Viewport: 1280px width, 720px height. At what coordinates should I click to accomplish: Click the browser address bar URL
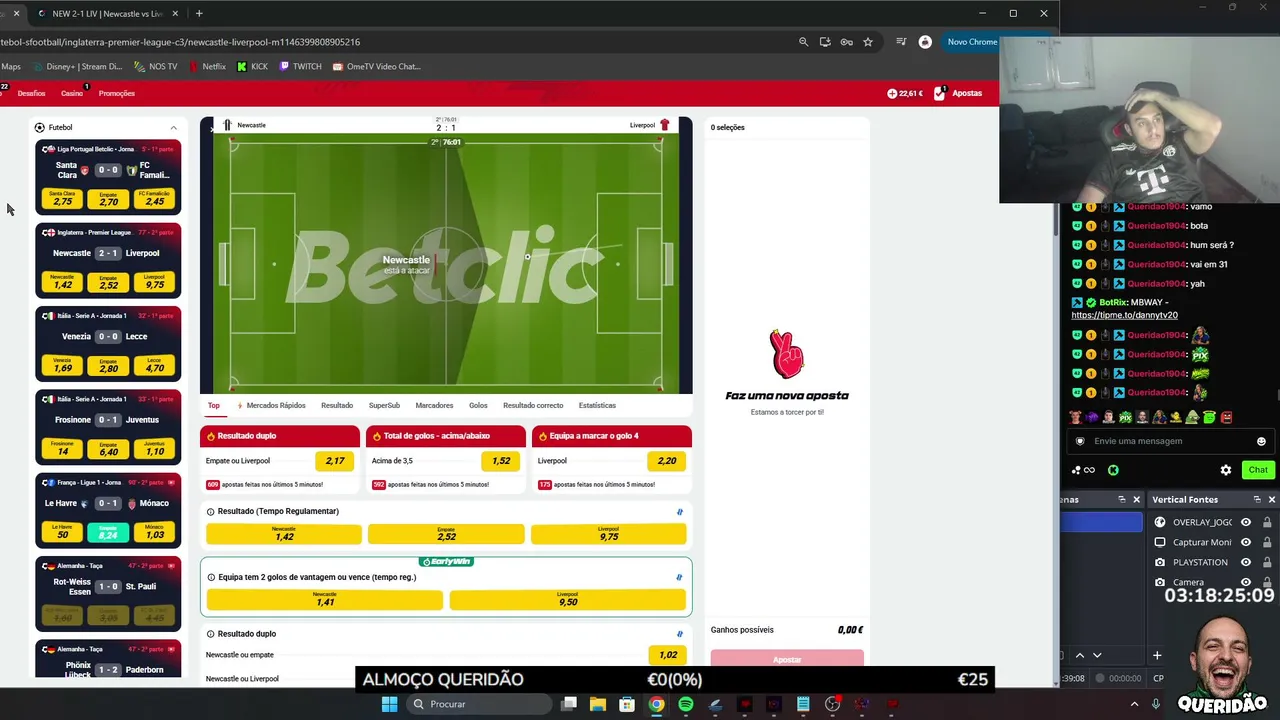[x=180, y=42]
